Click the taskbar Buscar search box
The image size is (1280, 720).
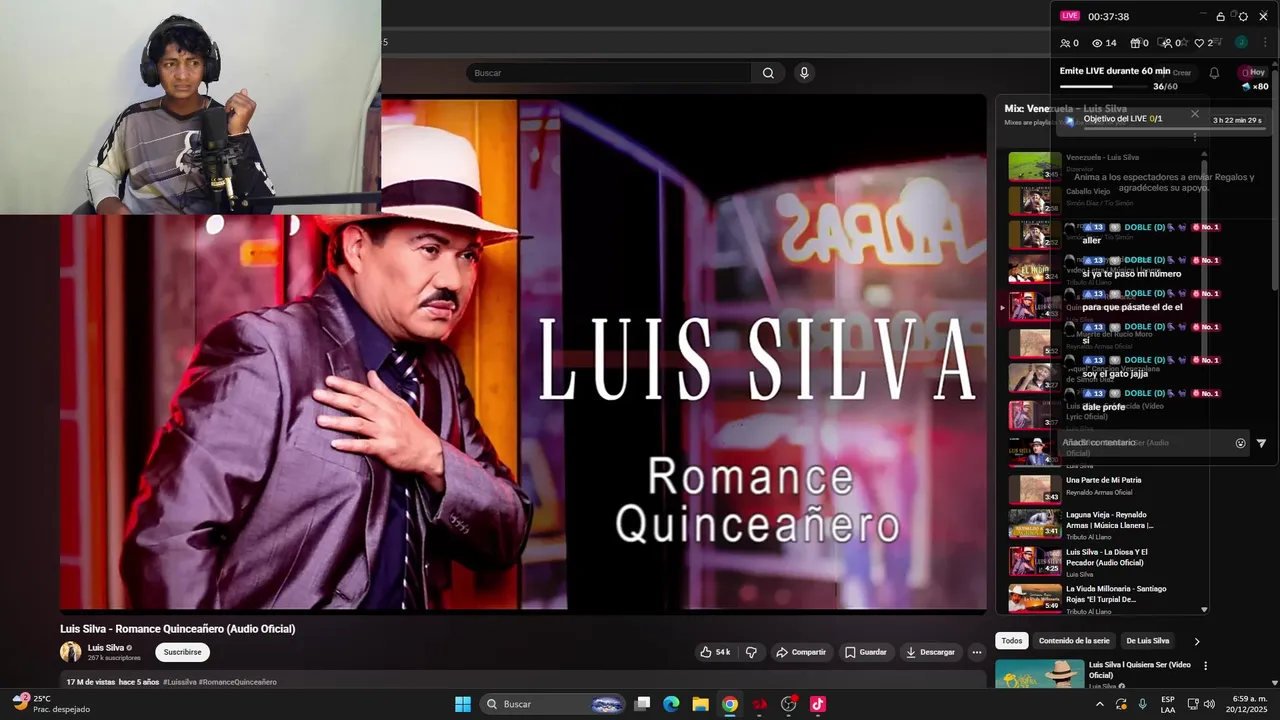[553, 704]
